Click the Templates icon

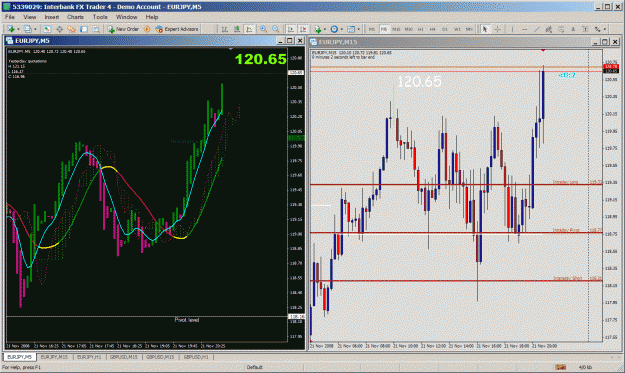351,29
